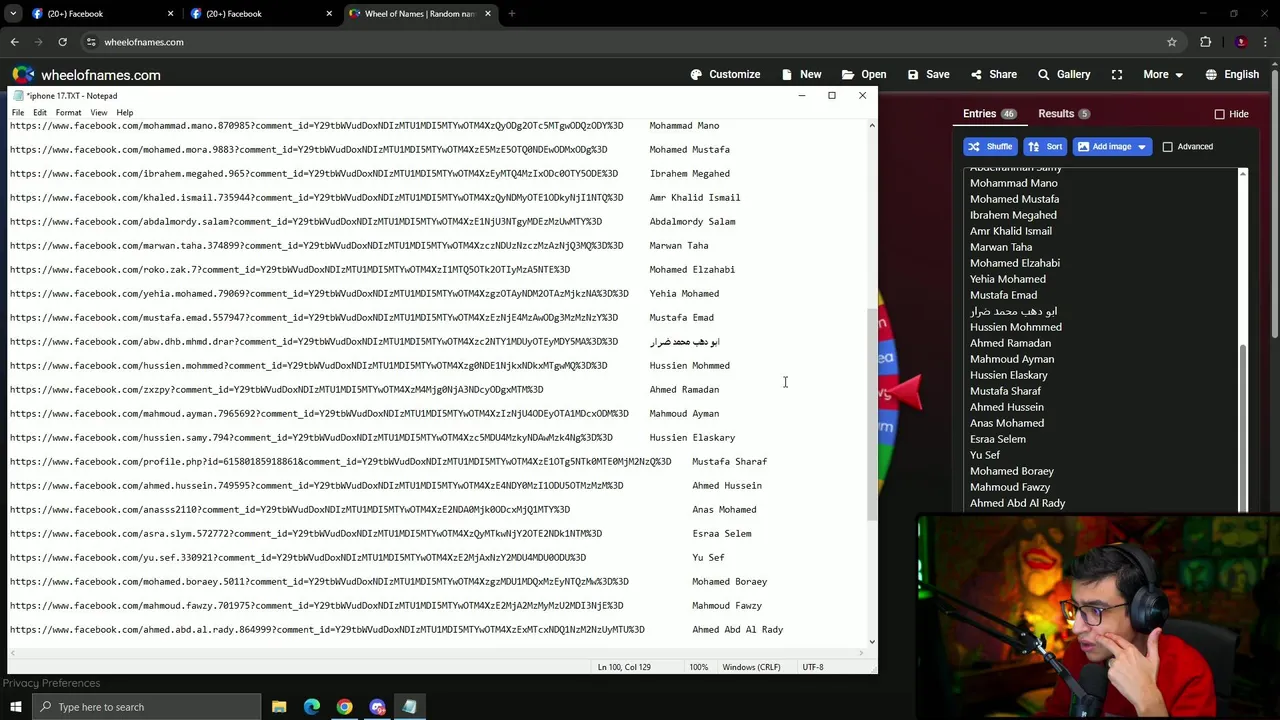Open browser extensions puzzle icon
Screen dimensions: 1280x720
coord(1205,42)
